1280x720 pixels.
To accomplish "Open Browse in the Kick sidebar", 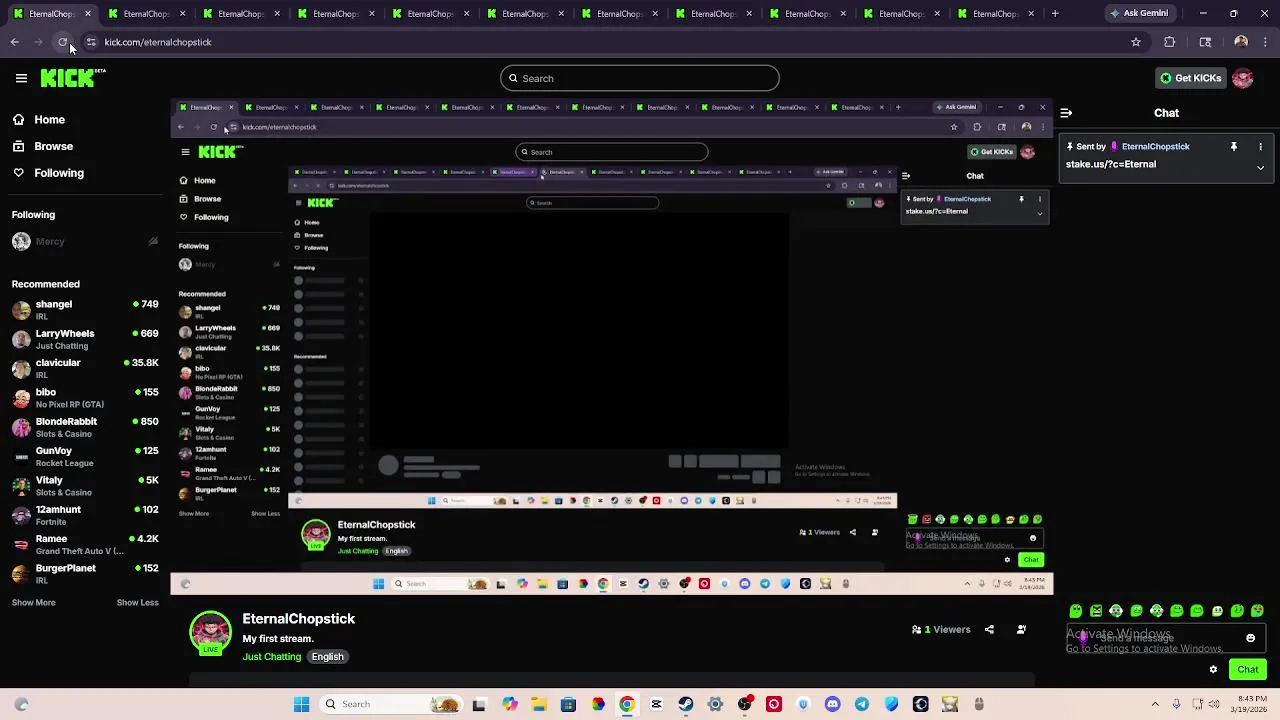I will coord(43,146).
